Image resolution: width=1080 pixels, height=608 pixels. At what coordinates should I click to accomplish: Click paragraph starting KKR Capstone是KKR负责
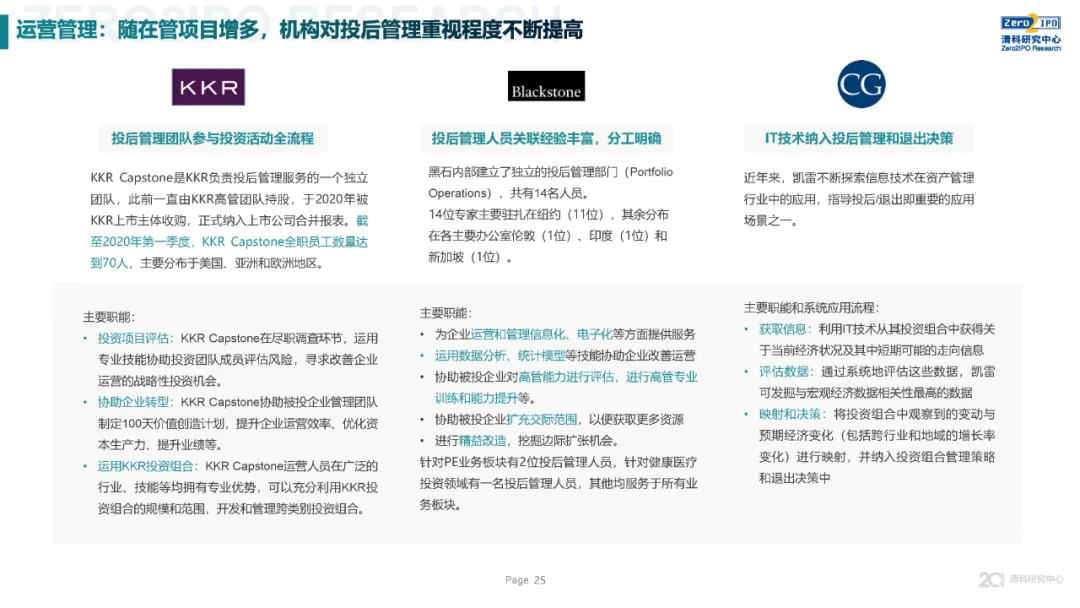pos(229,220)
